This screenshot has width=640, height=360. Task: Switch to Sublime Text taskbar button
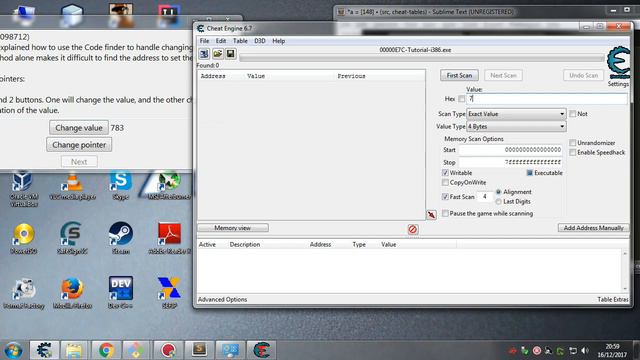pos(199,350)
